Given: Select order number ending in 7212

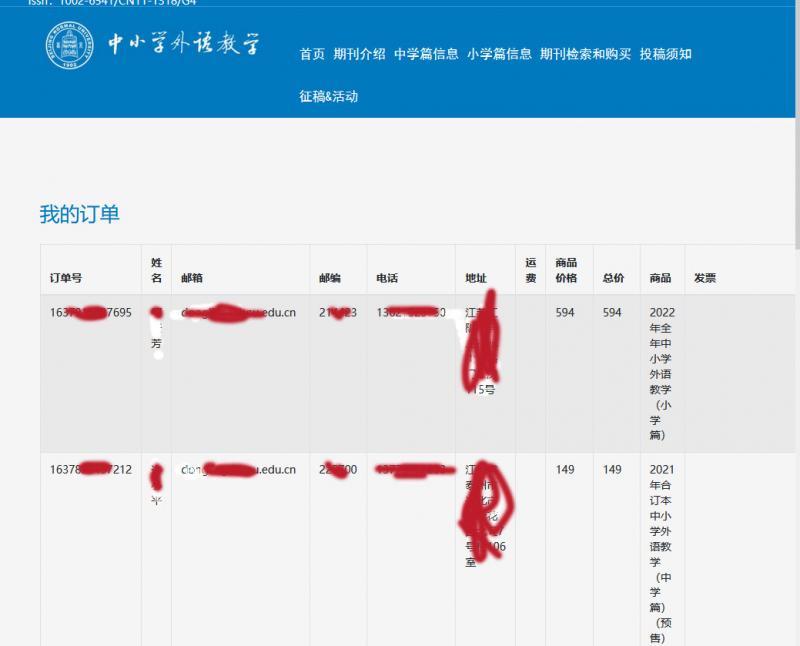Looking at the screenshot, I should 91,469.
